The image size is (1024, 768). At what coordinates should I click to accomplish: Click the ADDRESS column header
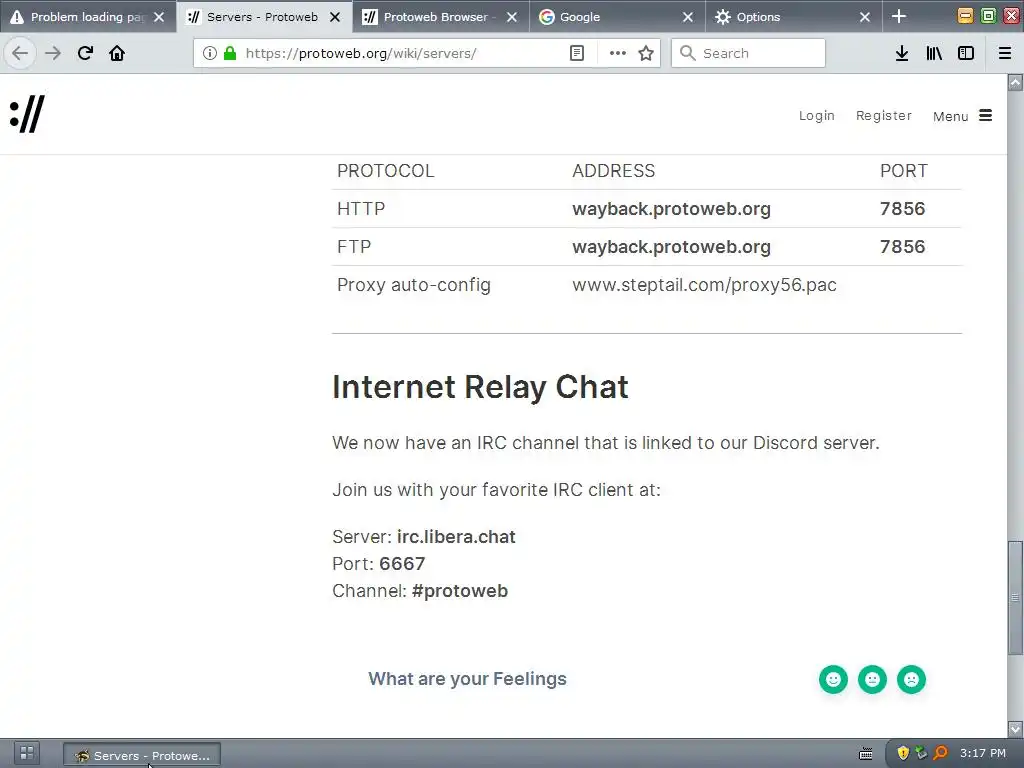point(613,170)
